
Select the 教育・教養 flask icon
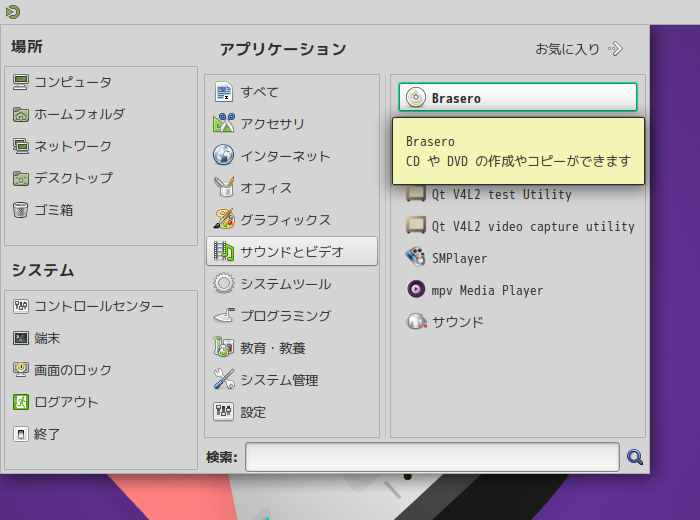[x=224, y=347]
